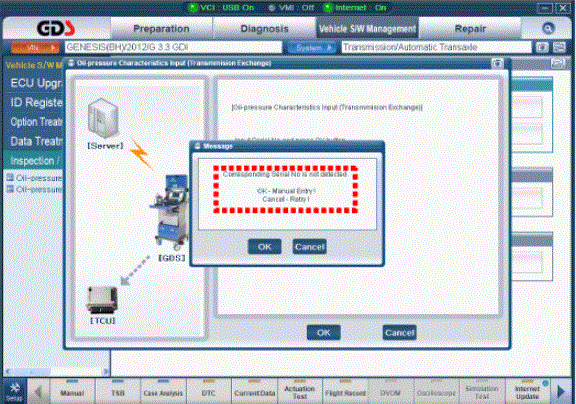Click the GDS cart image
Viewport: 576px width, 404px height.
tap(170, 213)
